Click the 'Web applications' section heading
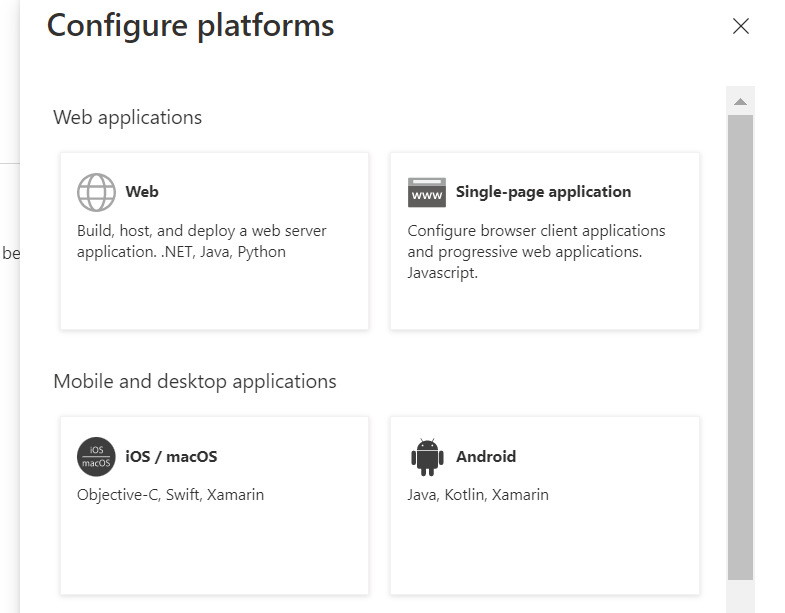785x613 pixels. tap(127, 117)
